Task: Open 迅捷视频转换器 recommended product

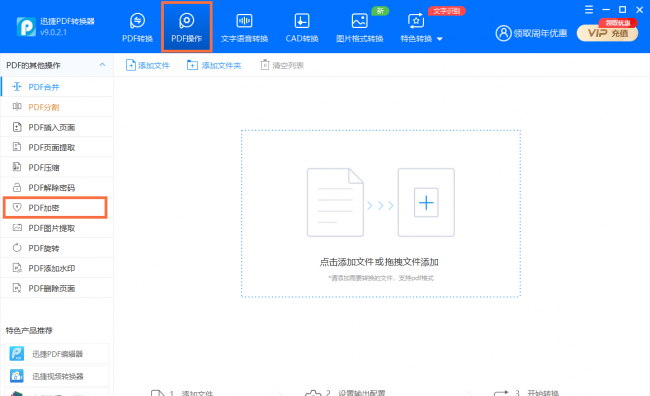Action: pyautogui.click(x=57, y=376)
